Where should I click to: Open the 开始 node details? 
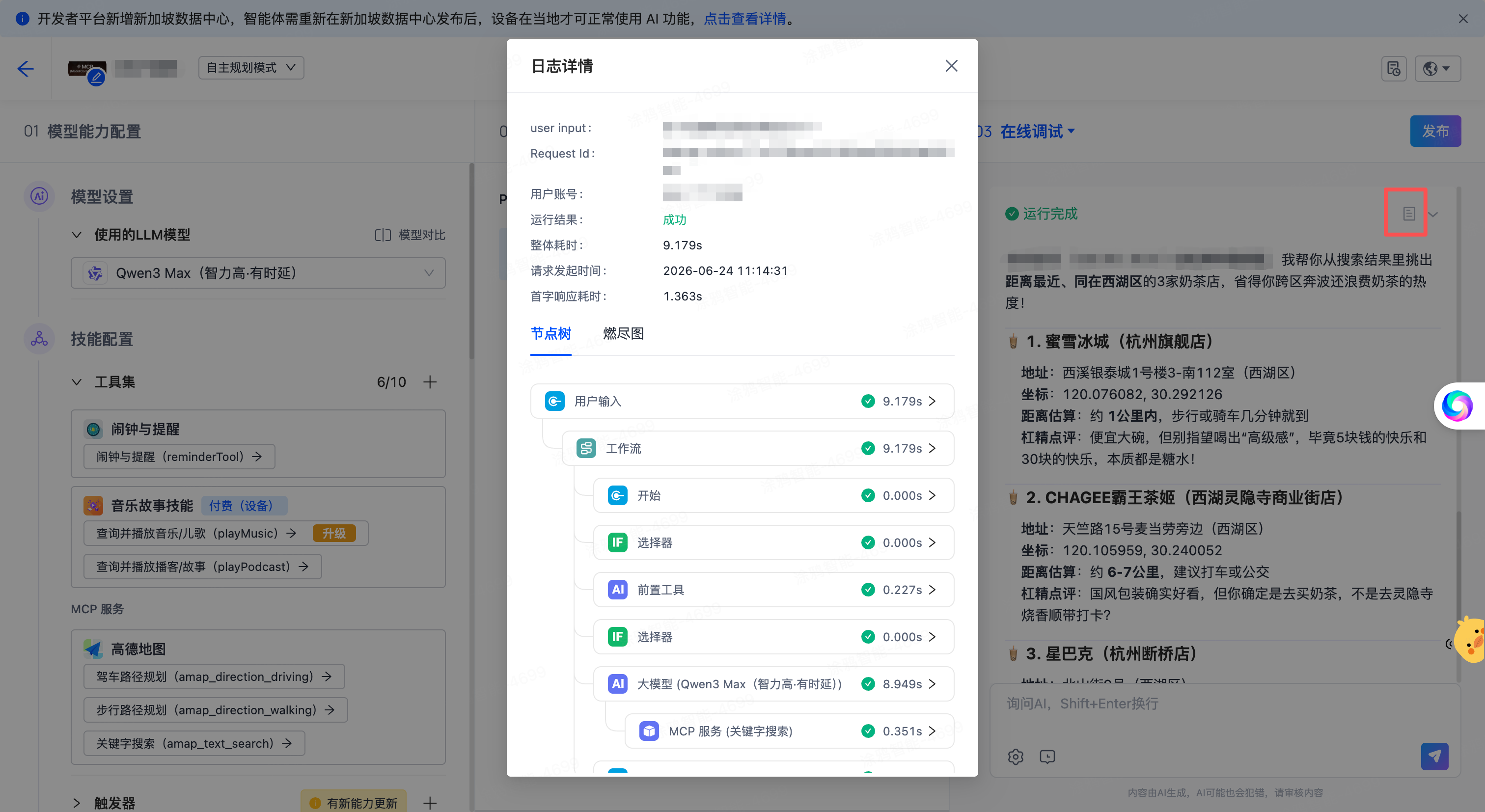point(773,496)
